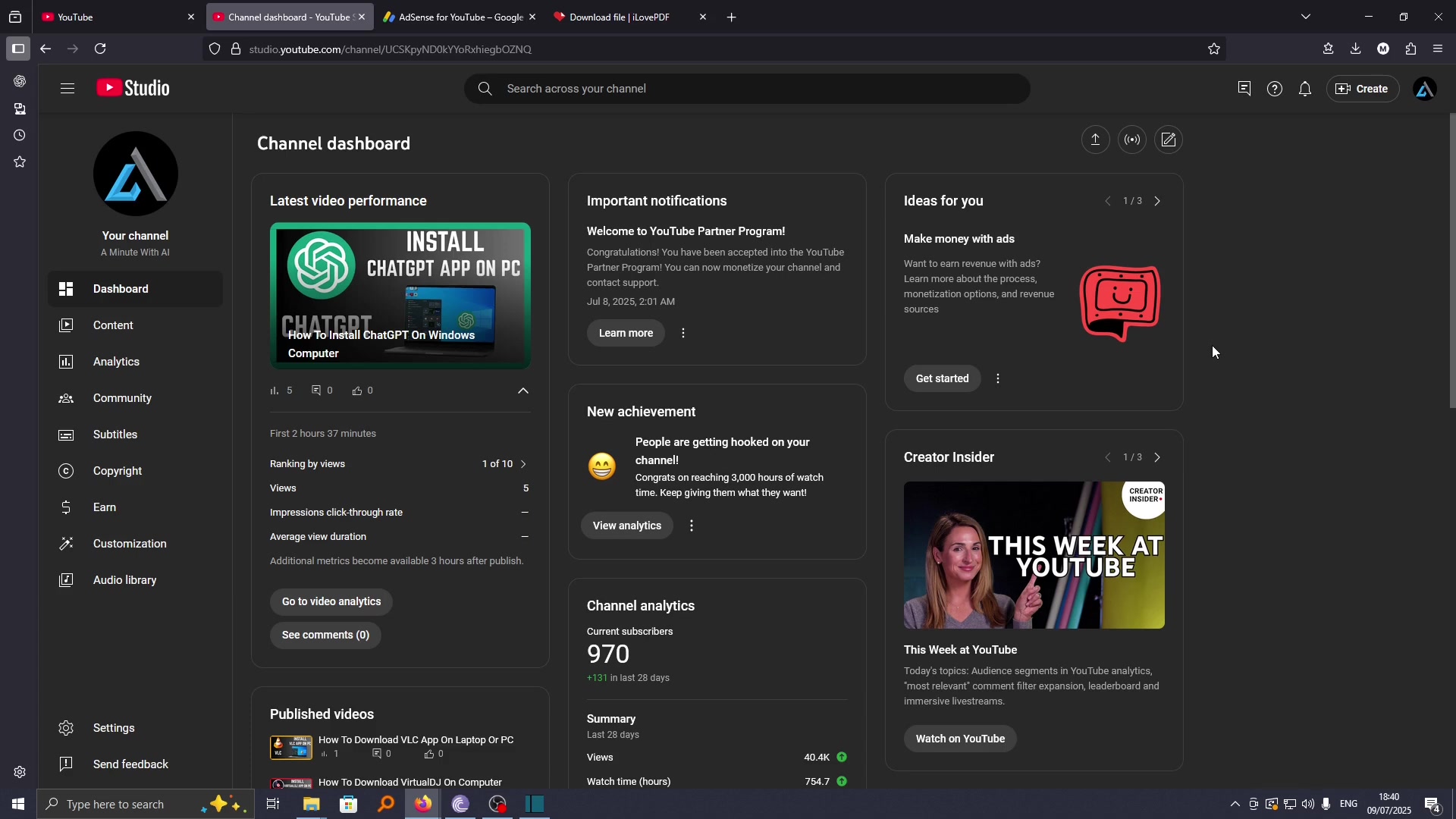
Task: Open options menu beside View analytics
Action: [x=692, y=526]
